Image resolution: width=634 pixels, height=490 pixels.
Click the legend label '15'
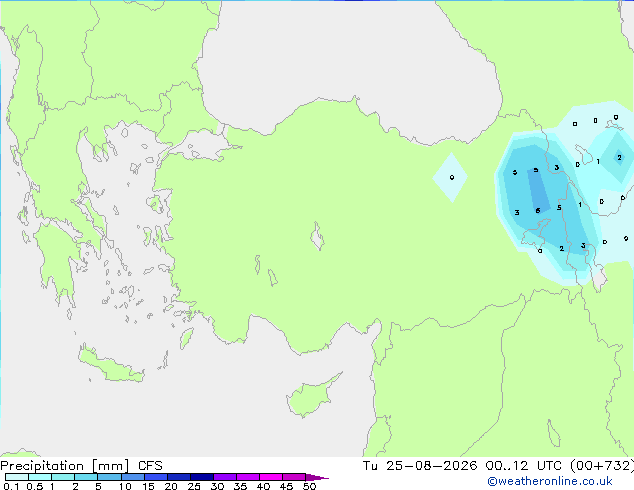(148, 486)
